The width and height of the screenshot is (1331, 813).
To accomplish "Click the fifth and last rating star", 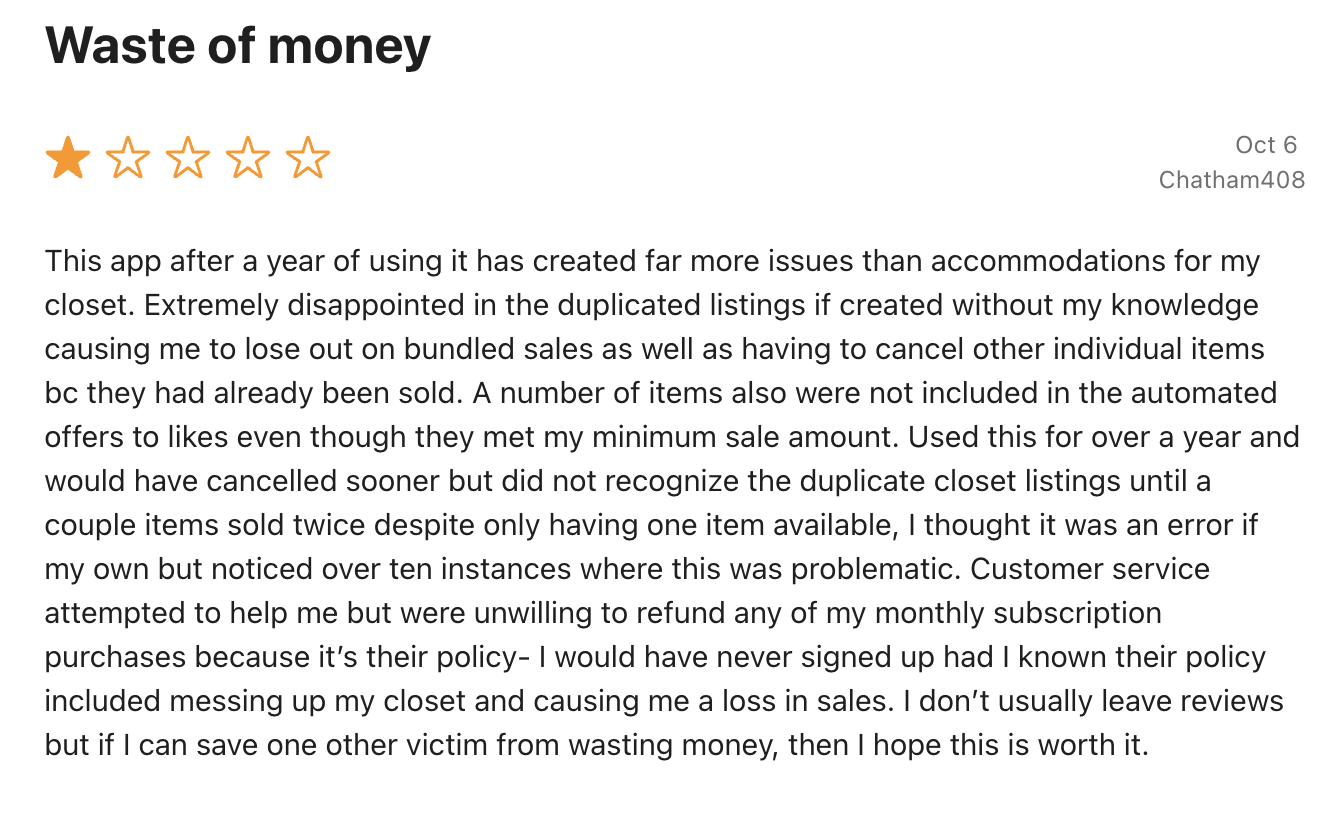I will 308,159.
